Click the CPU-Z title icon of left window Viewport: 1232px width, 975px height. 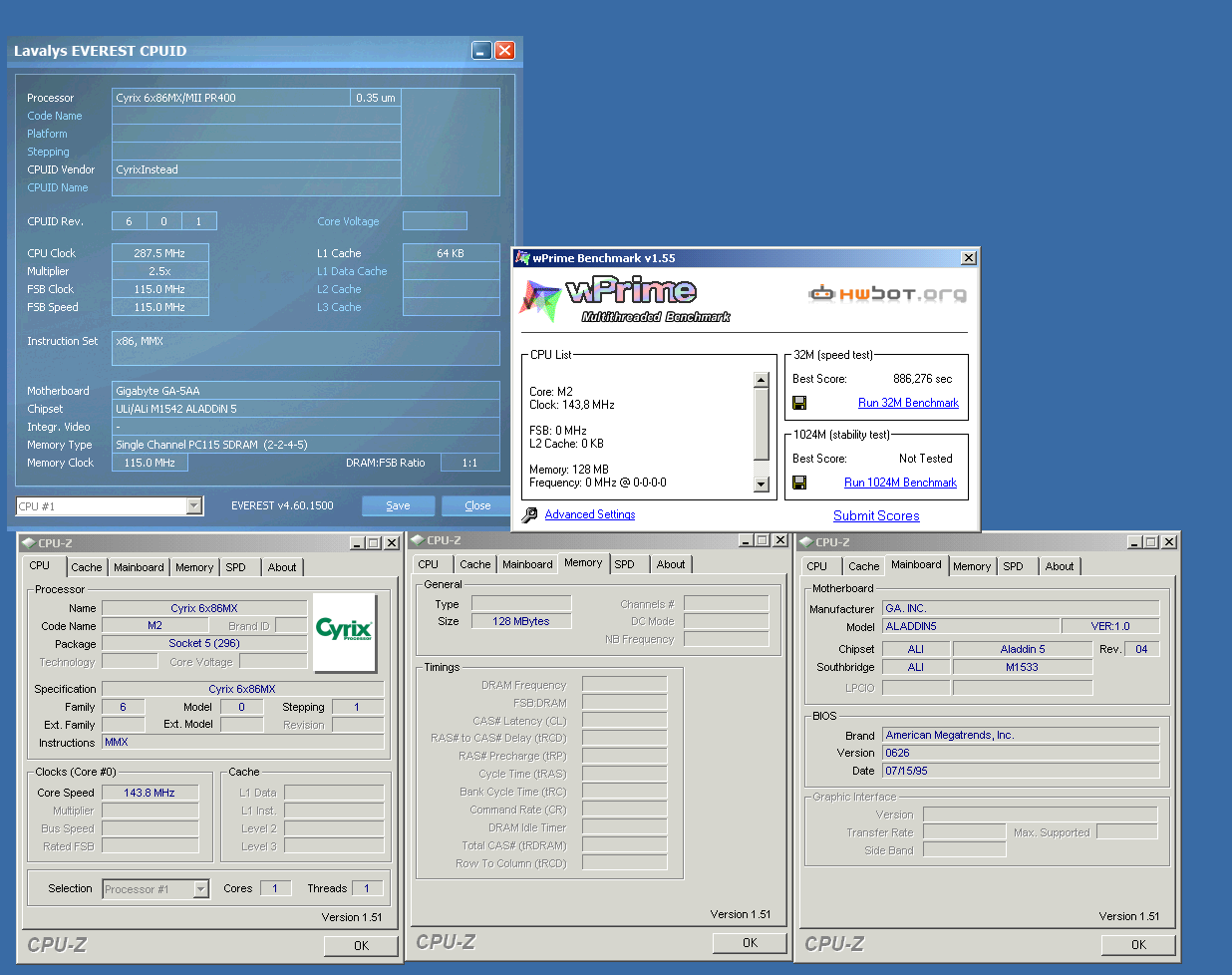29,543
